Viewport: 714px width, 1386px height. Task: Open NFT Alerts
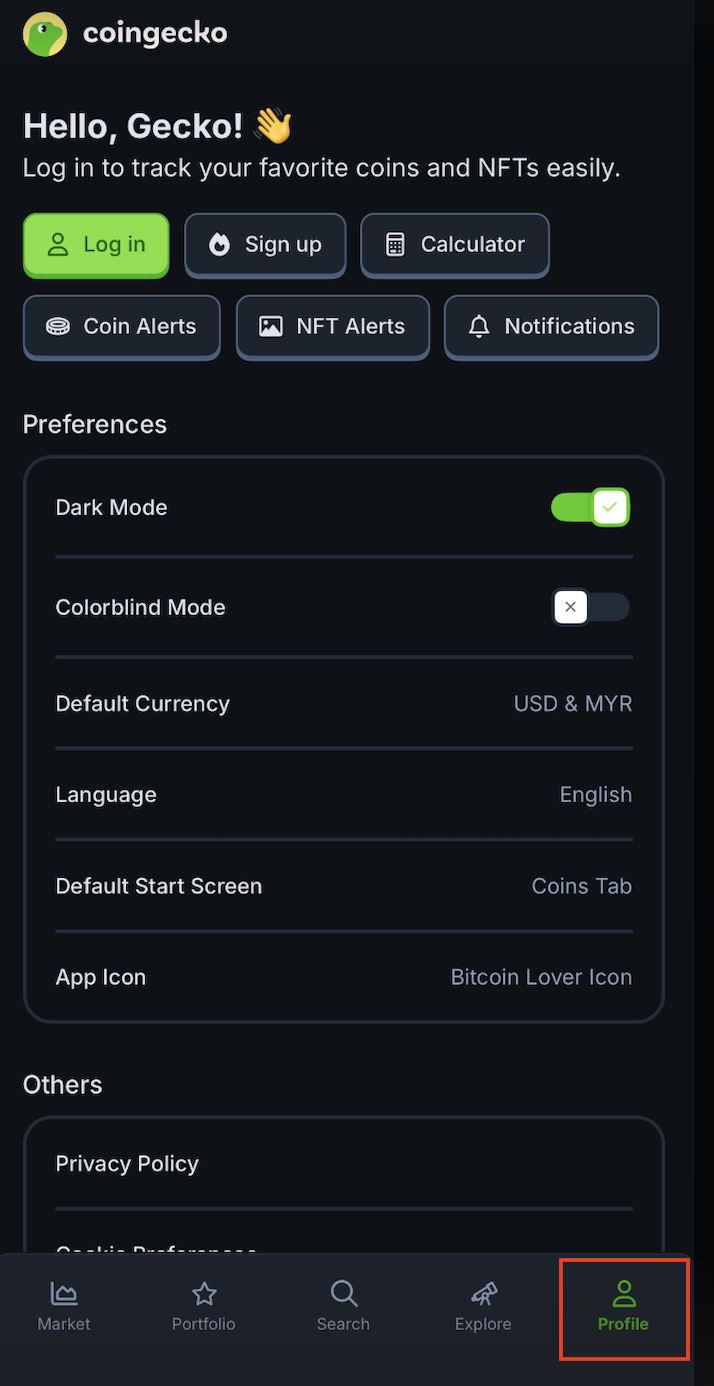(332, 327)
